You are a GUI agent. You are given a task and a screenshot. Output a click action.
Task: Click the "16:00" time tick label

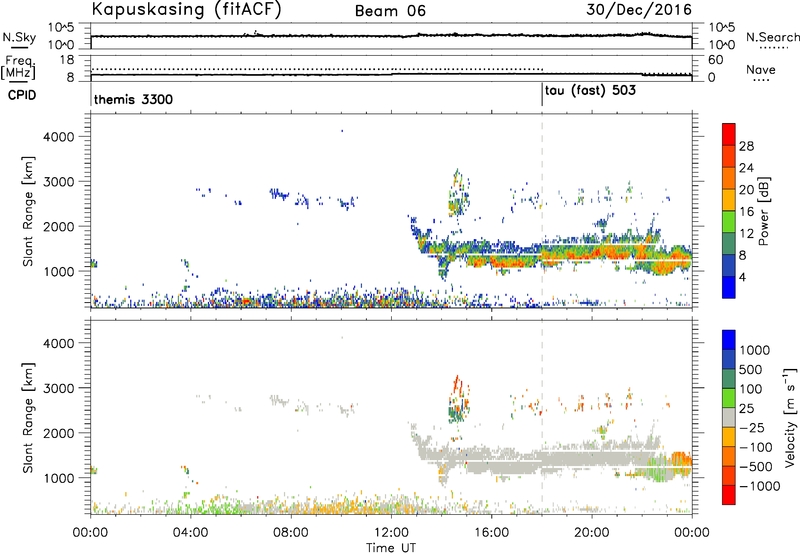(x=491, y=533)
